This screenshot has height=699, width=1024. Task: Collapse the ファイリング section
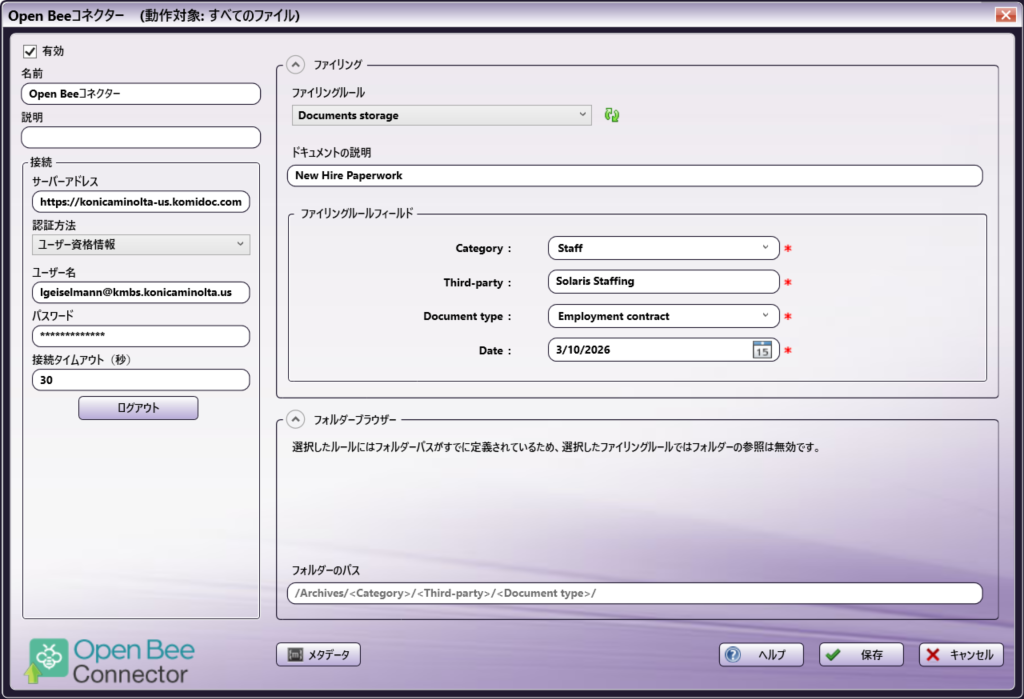[294, 64]
